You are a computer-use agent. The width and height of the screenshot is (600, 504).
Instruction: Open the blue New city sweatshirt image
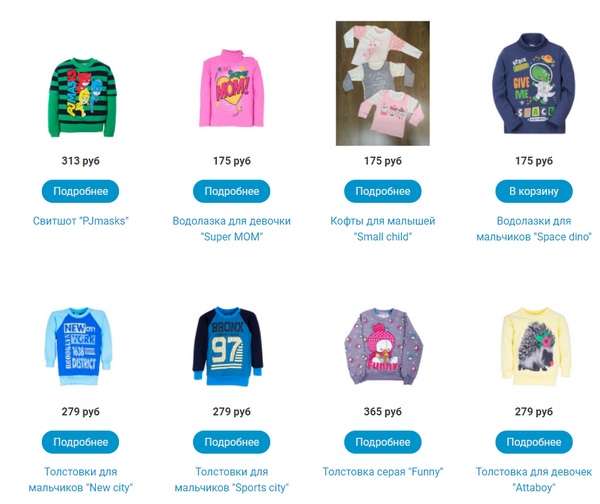tap(78, 346)
